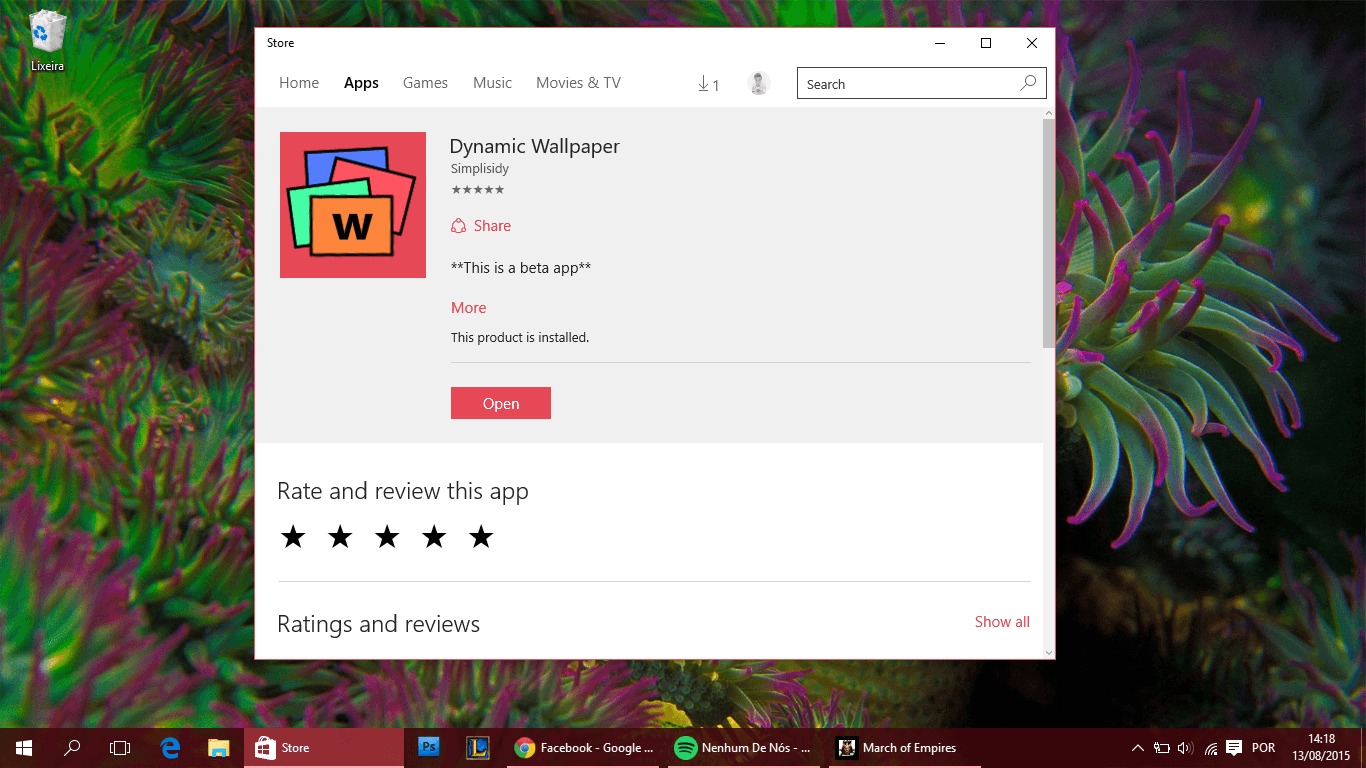Open the Lixeira recycle bin icon

47,41
